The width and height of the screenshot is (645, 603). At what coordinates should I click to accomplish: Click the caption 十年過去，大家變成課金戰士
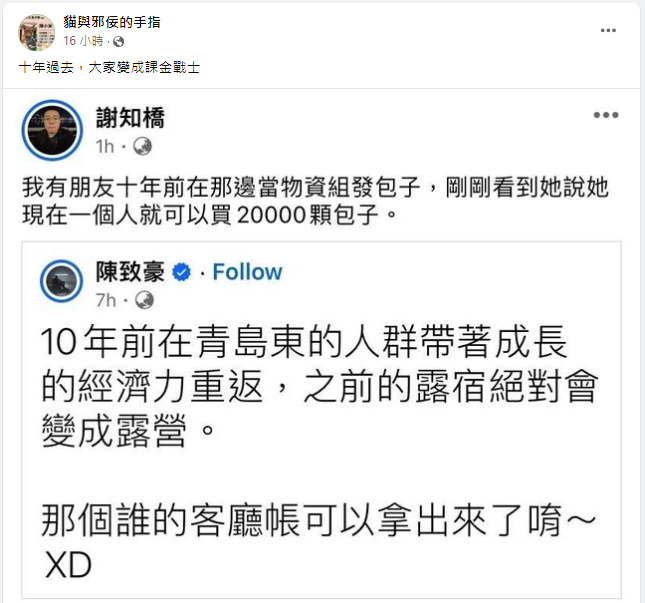[x=109, y=67]
